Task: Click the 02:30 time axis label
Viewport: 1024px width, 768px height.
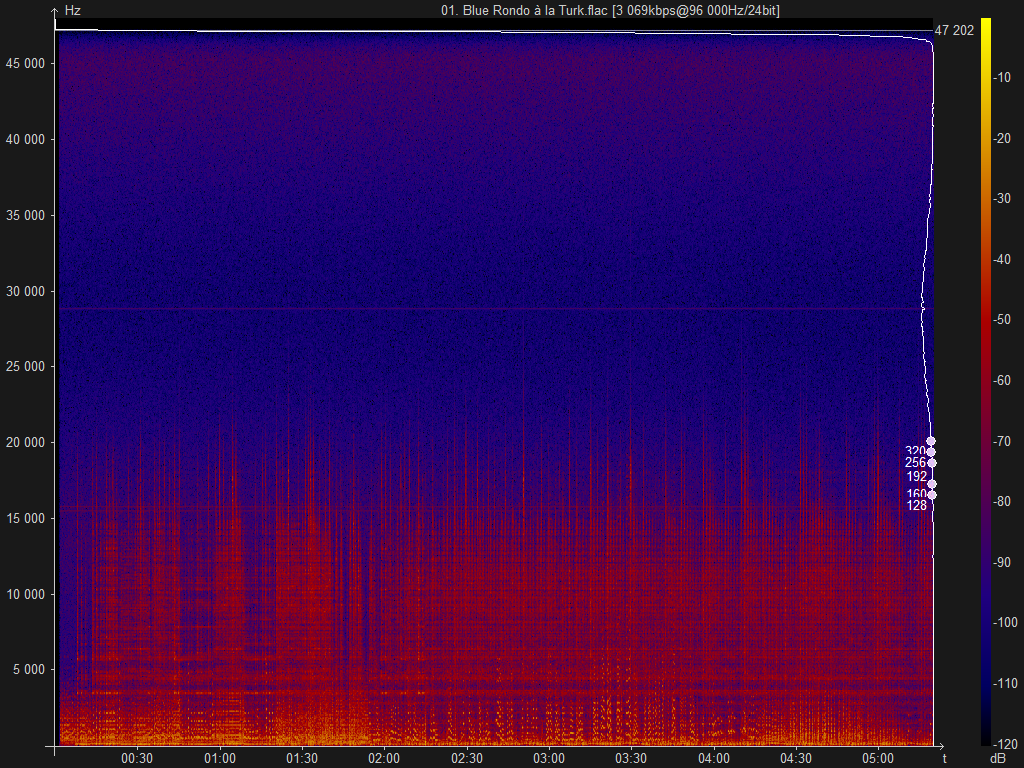Action: pyautogui.click(x=466, y=758)
